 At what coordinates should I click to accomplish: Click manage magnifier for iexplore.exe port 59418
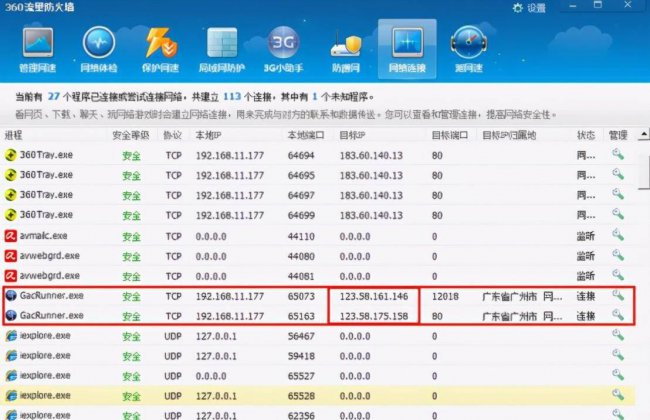coord(618,355)
